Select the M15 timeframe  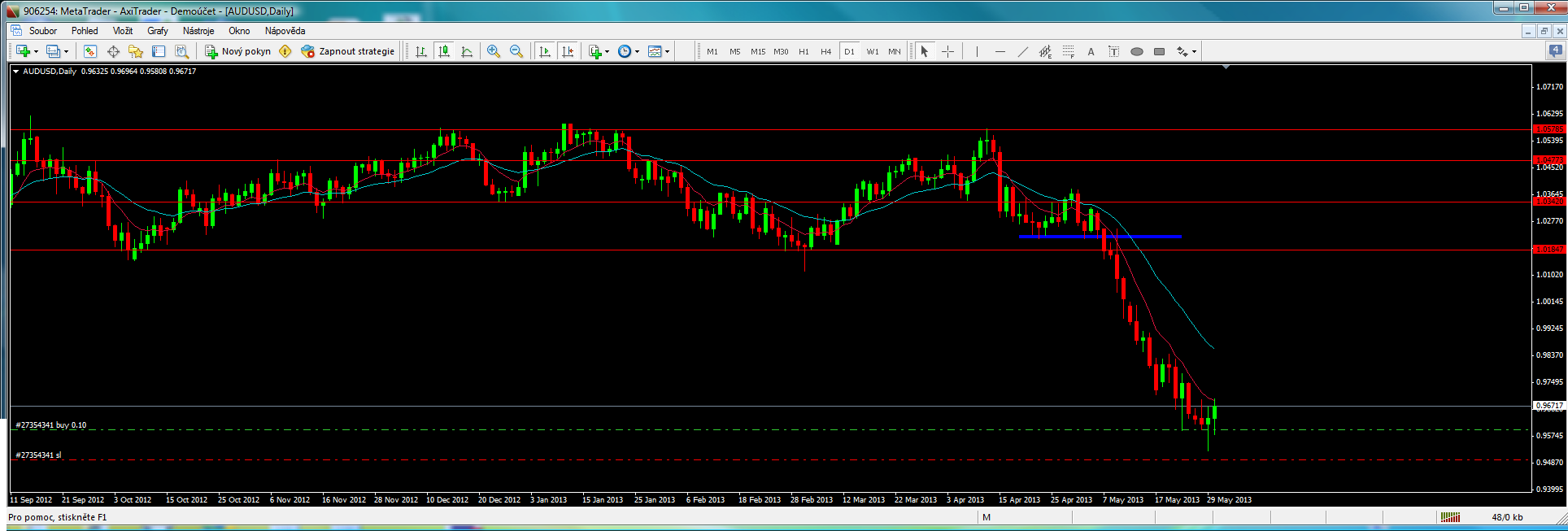pos(758,51)
